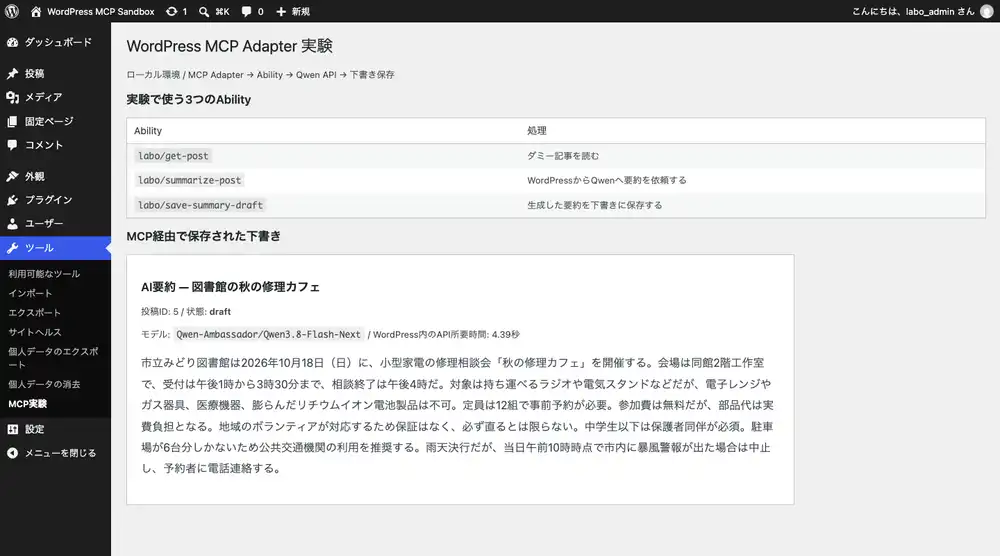
Task: Click the labo/save-summary-draft ability cell
Action: point(200,205)
